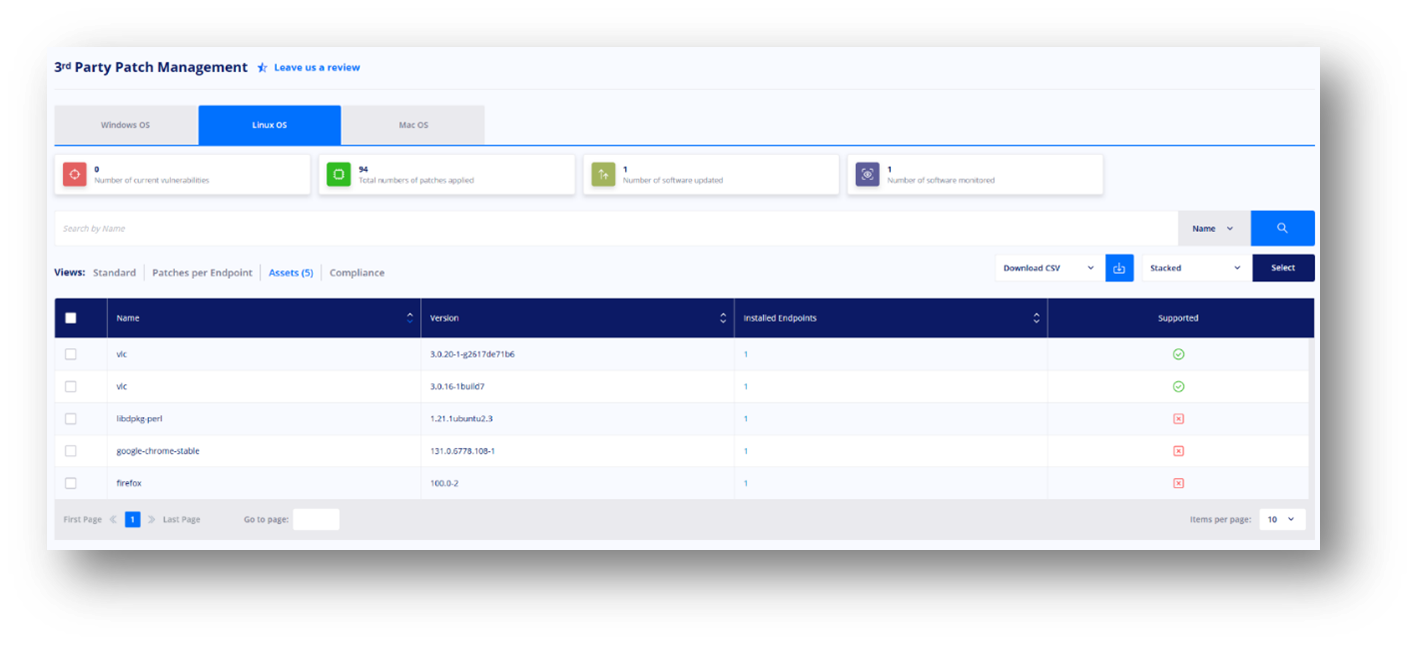Open the Name search filter dropdown
1415x645 pixels.
[1213, 228]
